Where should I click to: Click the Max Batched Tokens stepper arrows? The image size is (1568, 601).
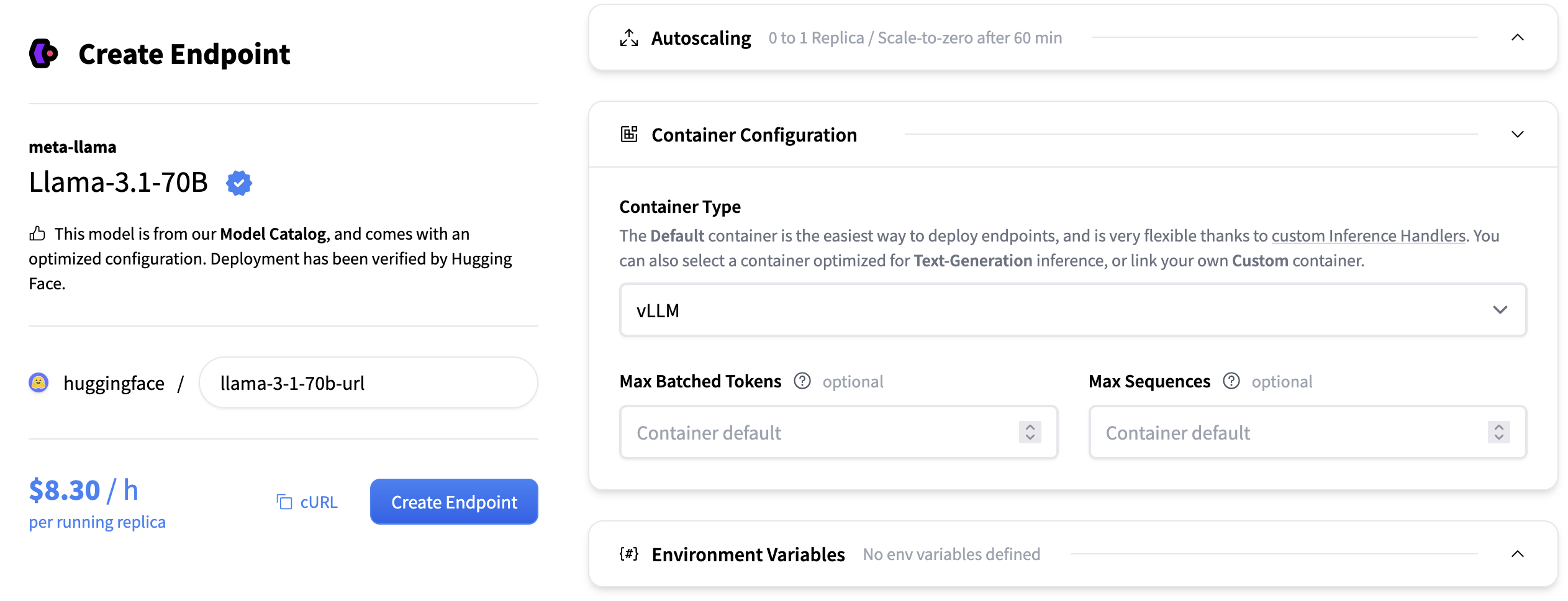pyautogui.click(x=1030, y=432)
